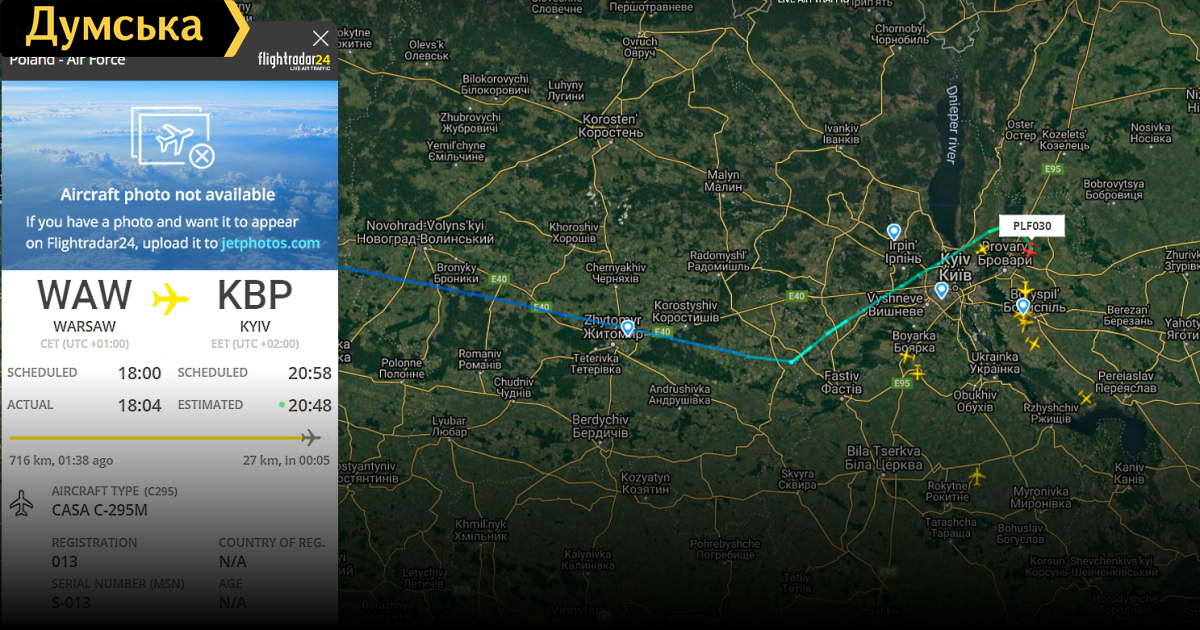Click the aircraft type plane icon
Image resolution: width=1200 pixels, height=630 pixels.
point(21,504)
